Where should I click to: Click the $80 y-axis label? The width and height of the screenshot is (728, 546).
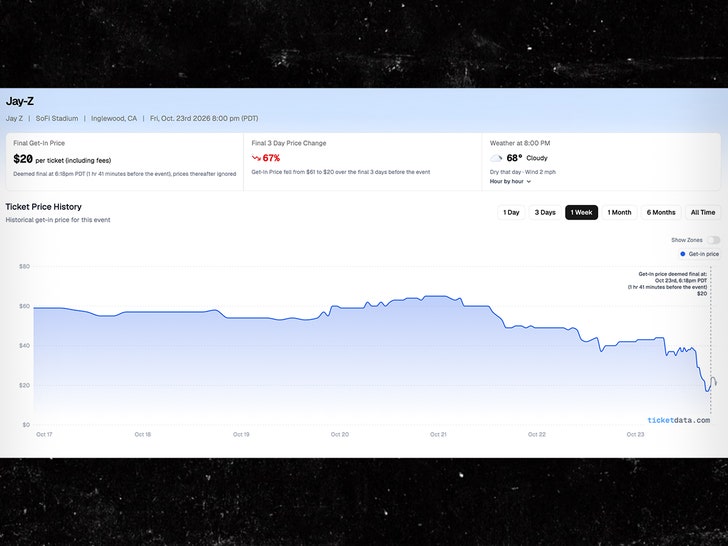pyautogui.click(x=24, y=266)
